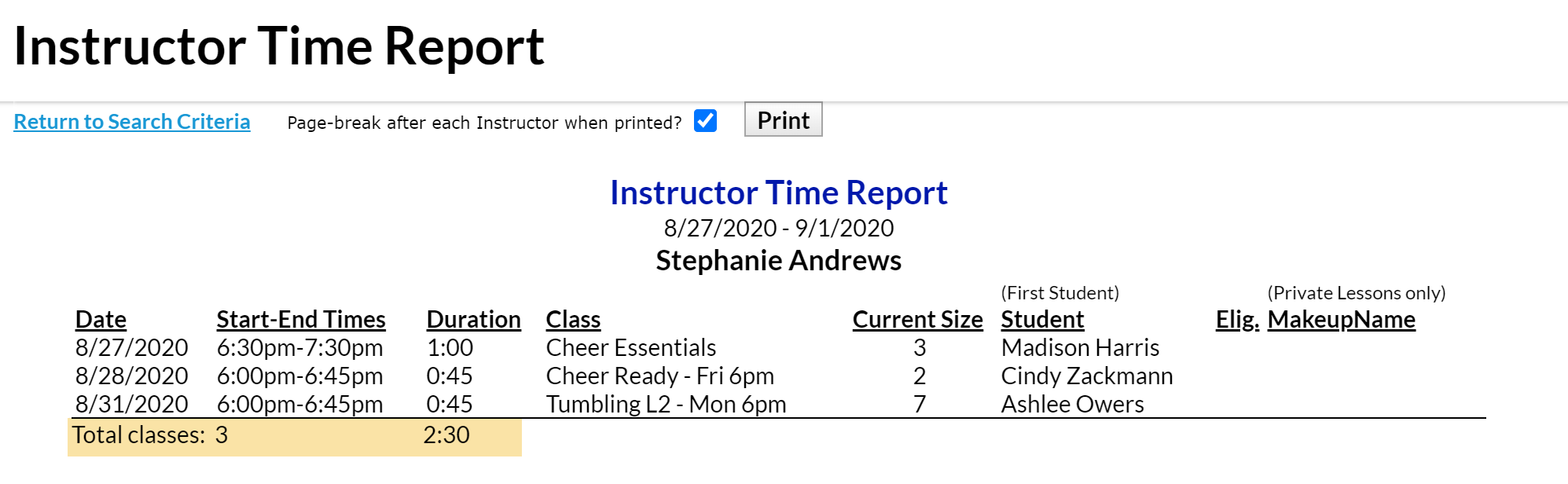Click the Student column header
This screenshot has height=484, width=1568.
tap(1042, 320)
